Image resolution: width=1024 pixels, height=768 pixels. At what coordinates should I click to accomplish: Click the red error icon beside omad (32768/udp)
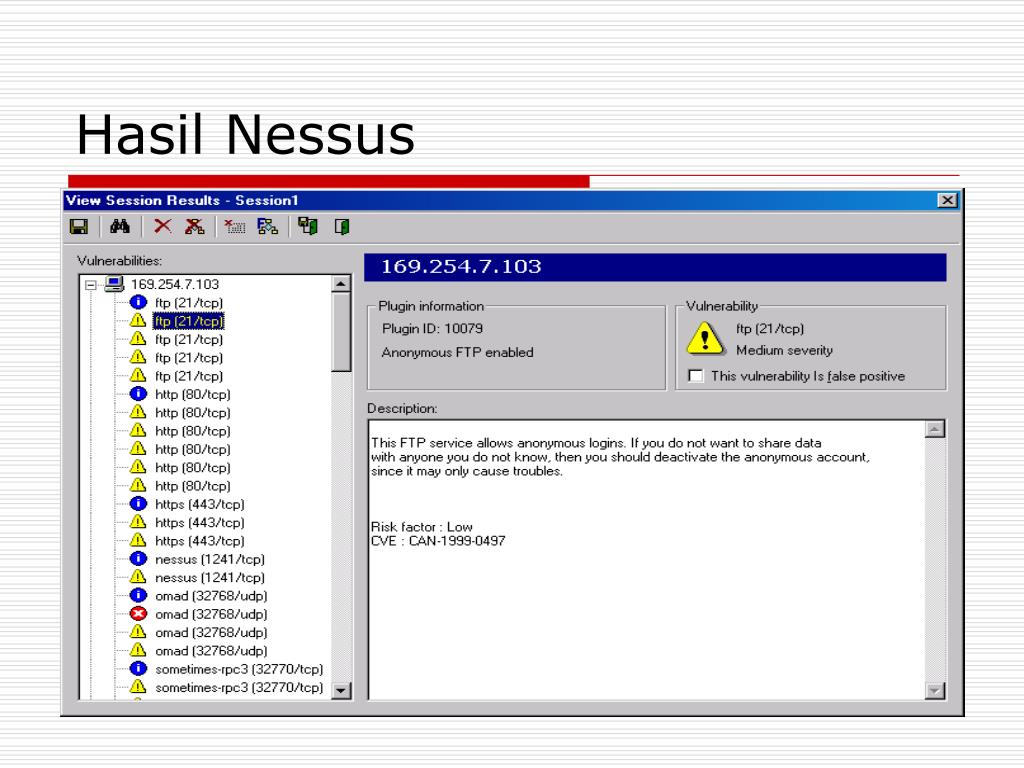point(138,614)
